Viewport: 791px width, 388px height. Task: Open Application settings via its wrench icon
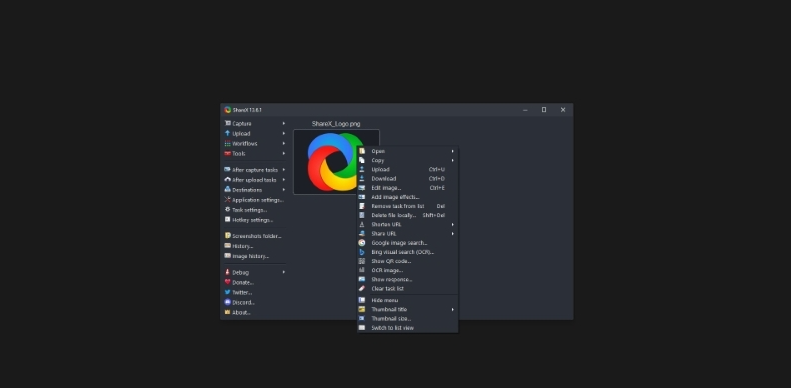pyautogui.click(x=228, y=200)
